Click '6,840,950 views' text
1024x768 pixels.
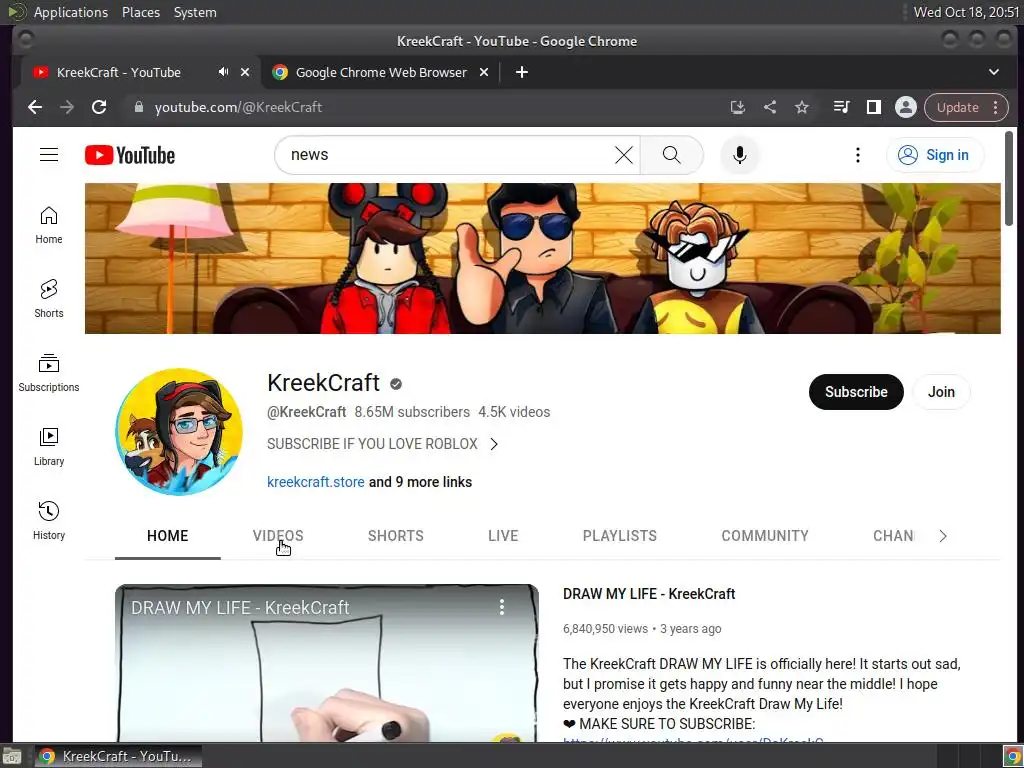605,629
